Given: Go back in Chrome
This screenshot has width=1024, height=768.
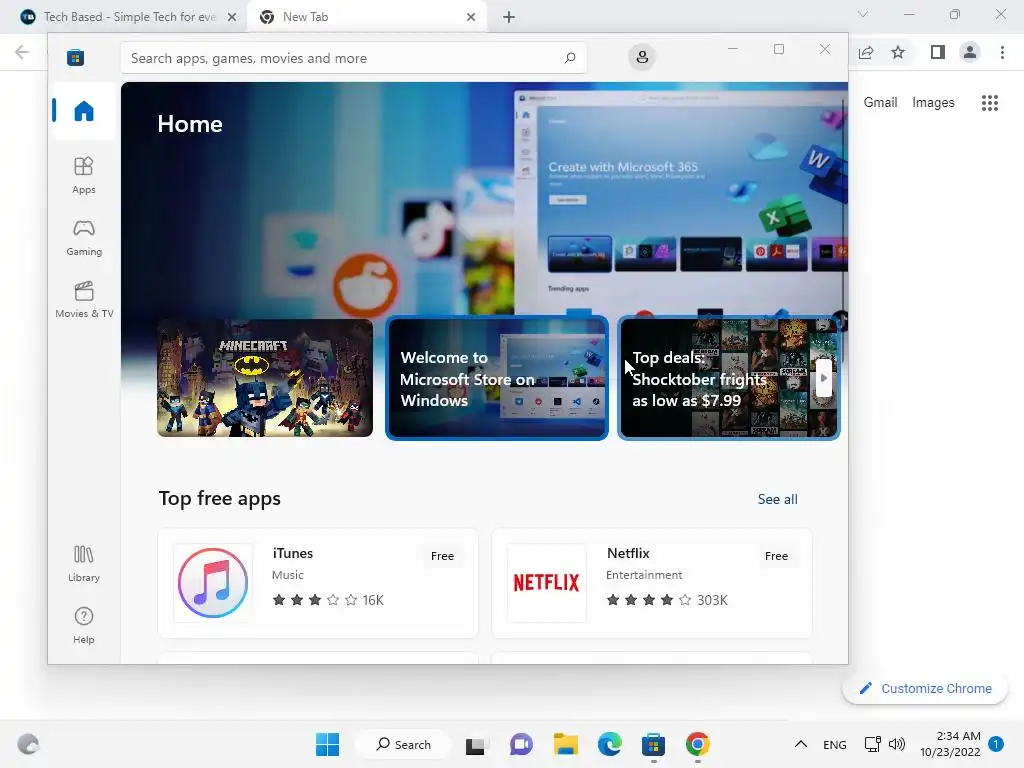Looking at the screenshot, I should (x=22, y=52).
